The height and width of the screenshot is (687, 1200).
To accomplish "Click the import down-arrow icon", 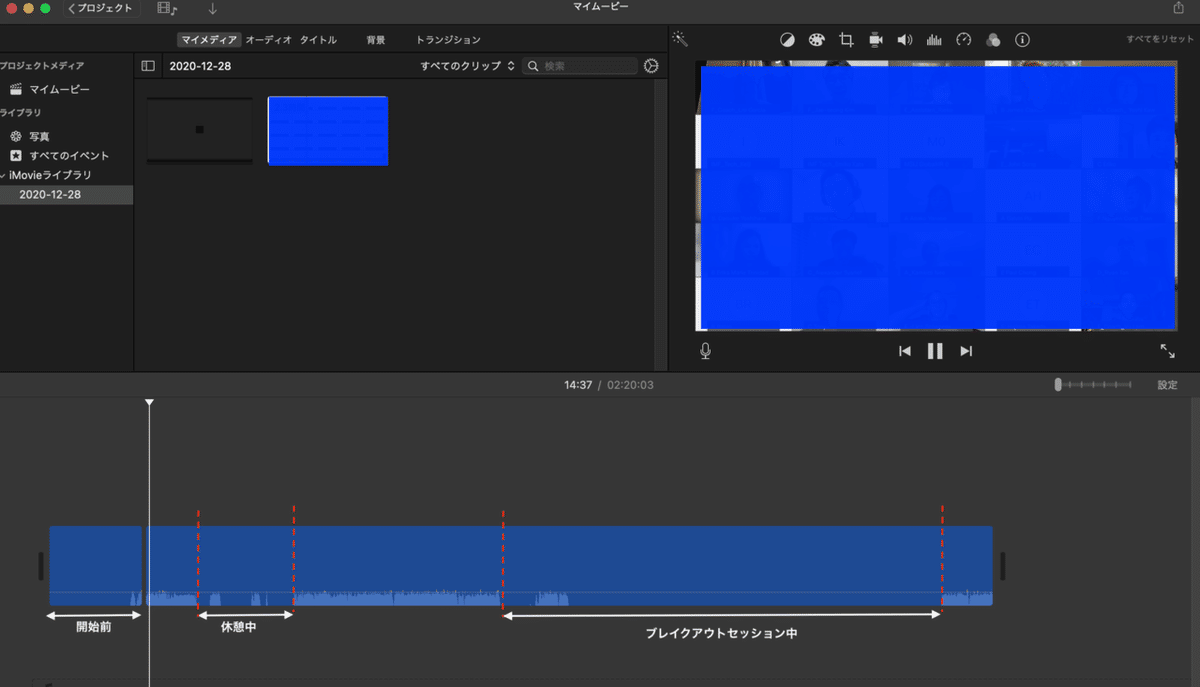I will (x=212, y=8).
